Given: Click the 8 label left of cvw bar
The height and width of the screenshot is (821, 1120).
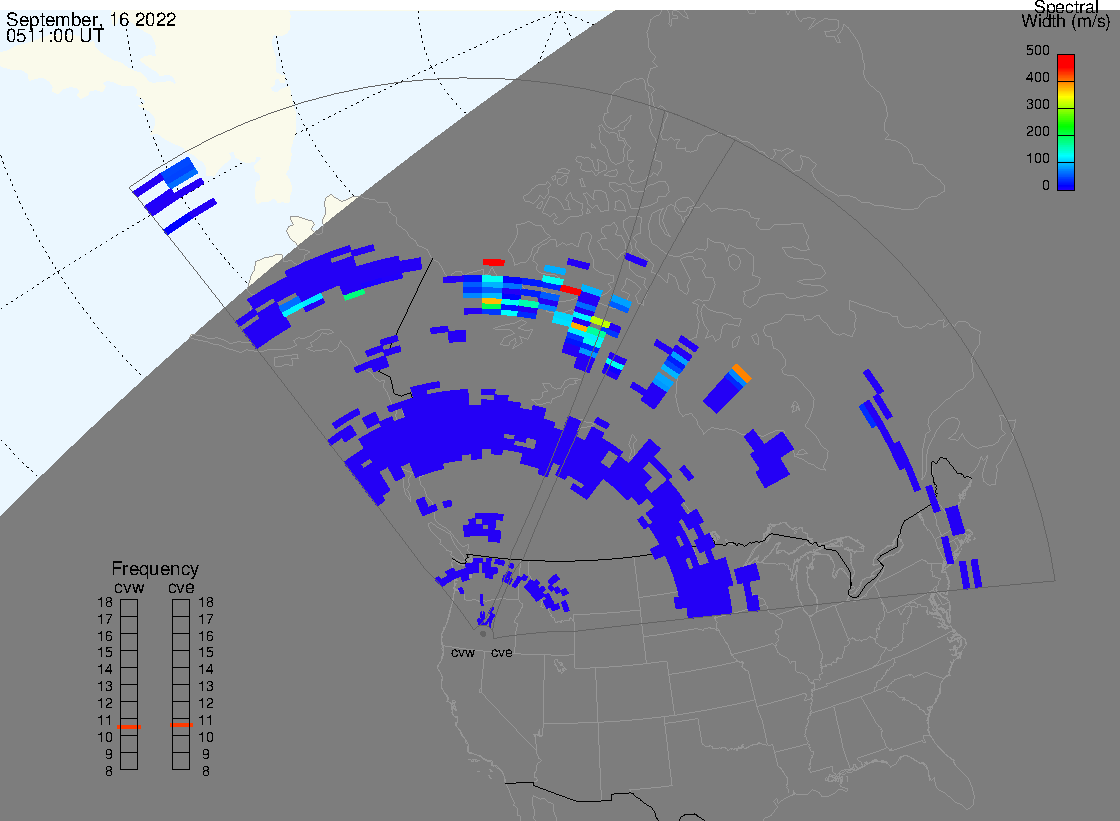Looking at the screenshot, I should click(x=109, y=772).
